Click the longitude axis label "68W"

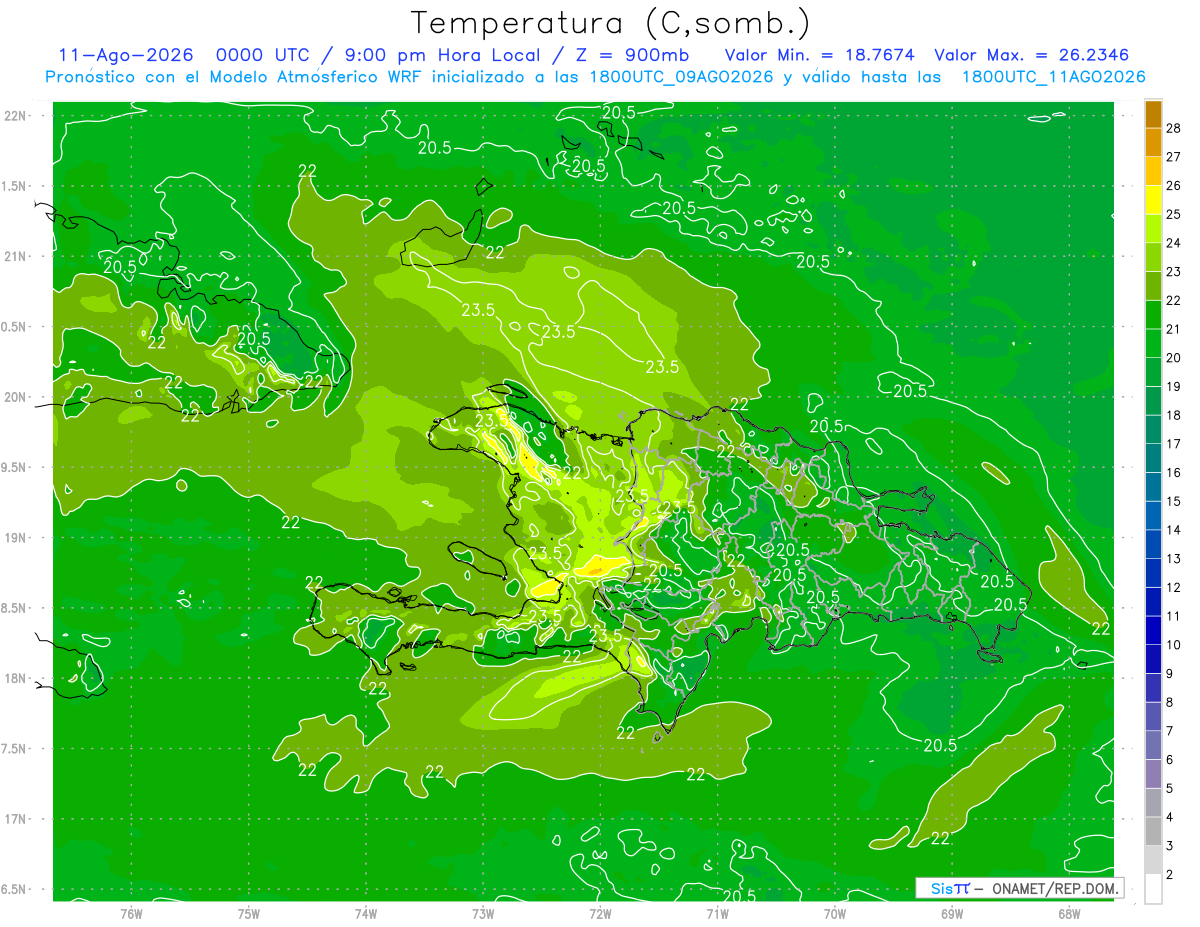click(1069, 914)
